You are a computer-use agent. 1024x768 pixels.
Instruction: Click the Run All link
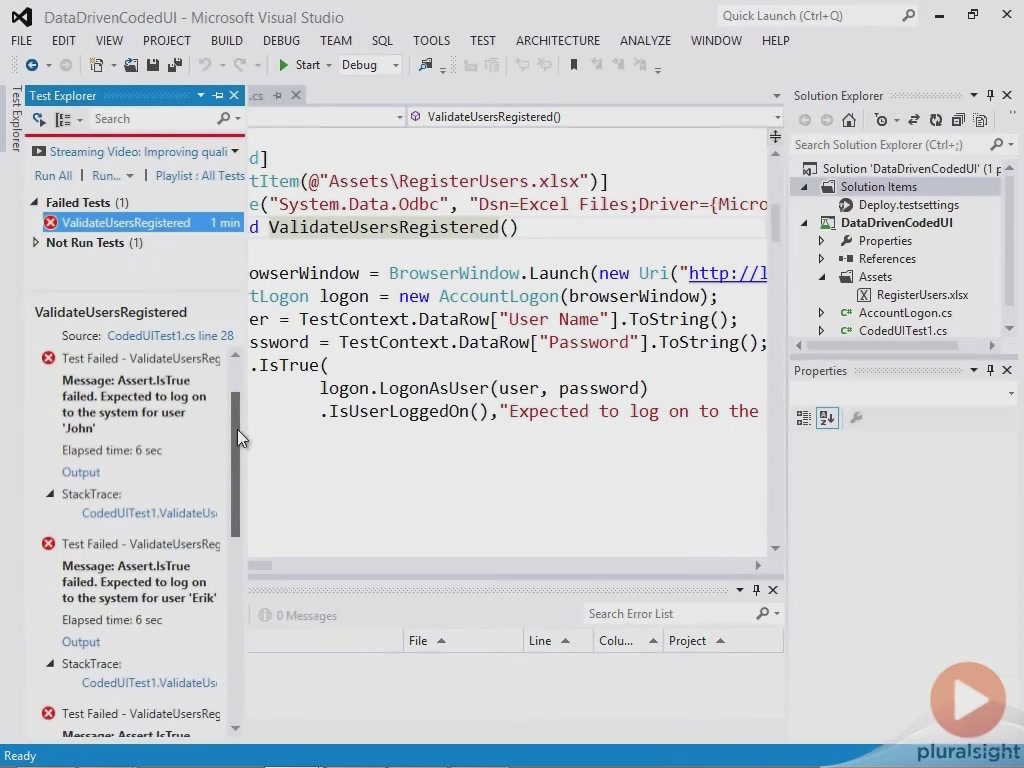pos(54,176)
